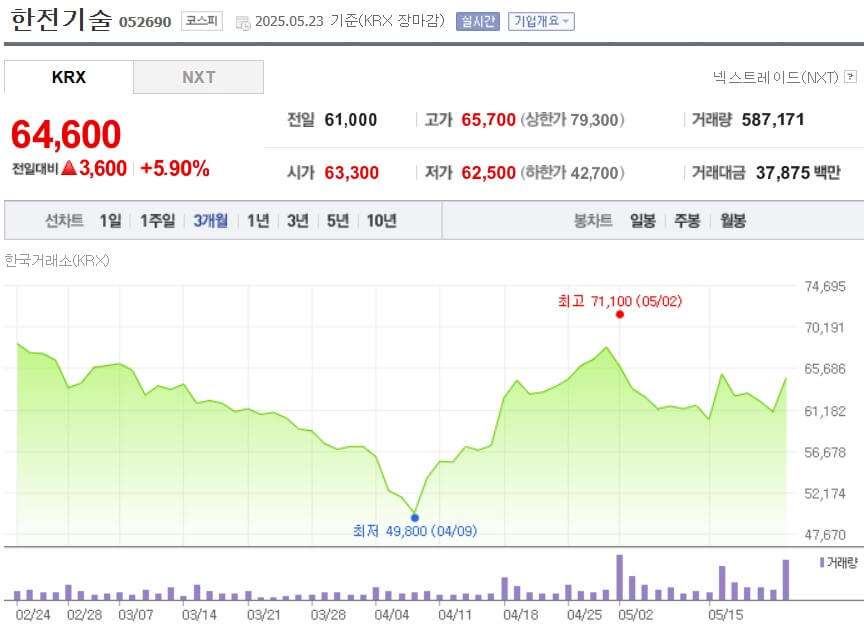The image size is (864, 628).
Task: Click the 02/24 date axis label
Action: (x=33, y=615)
